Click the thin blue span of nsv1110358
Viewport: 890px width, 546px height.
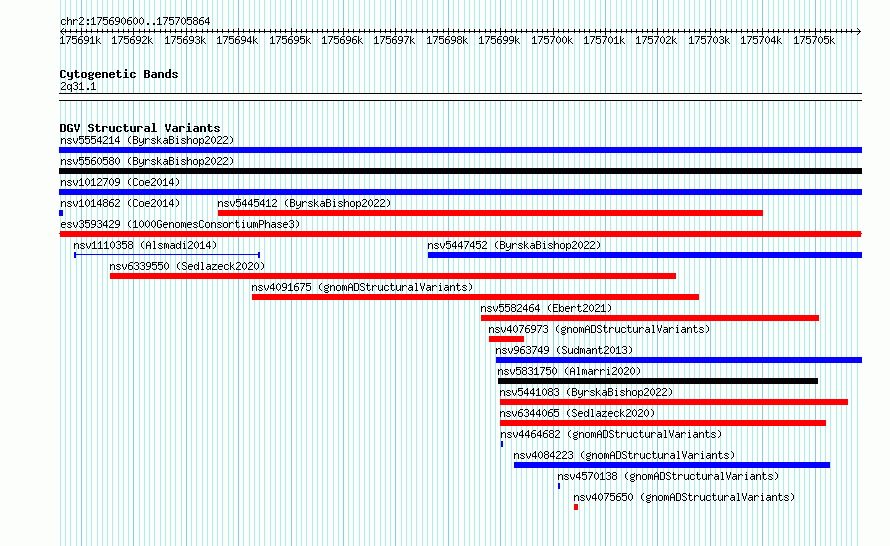(167, 255)
